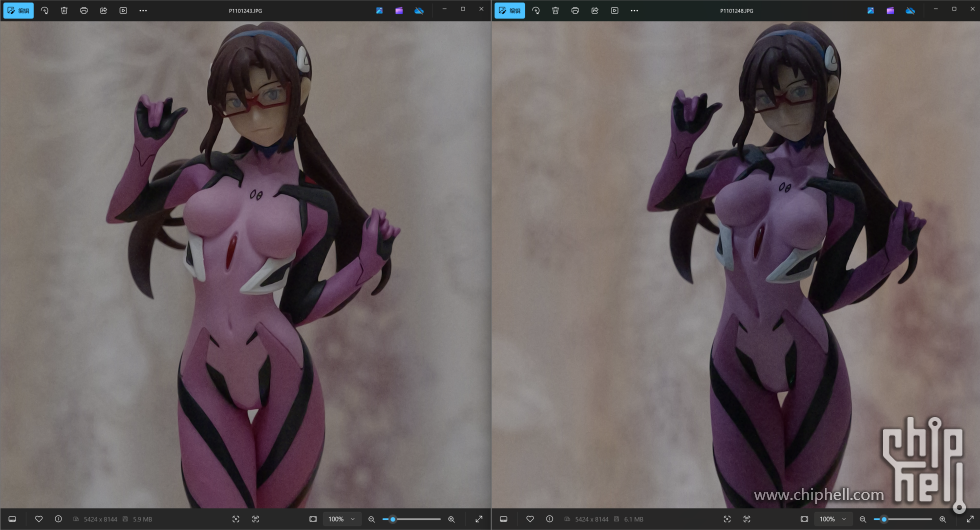Open the Designer app icon in the P1101248.JPG window
The image size is (980, 530).
tap(871, 11)
